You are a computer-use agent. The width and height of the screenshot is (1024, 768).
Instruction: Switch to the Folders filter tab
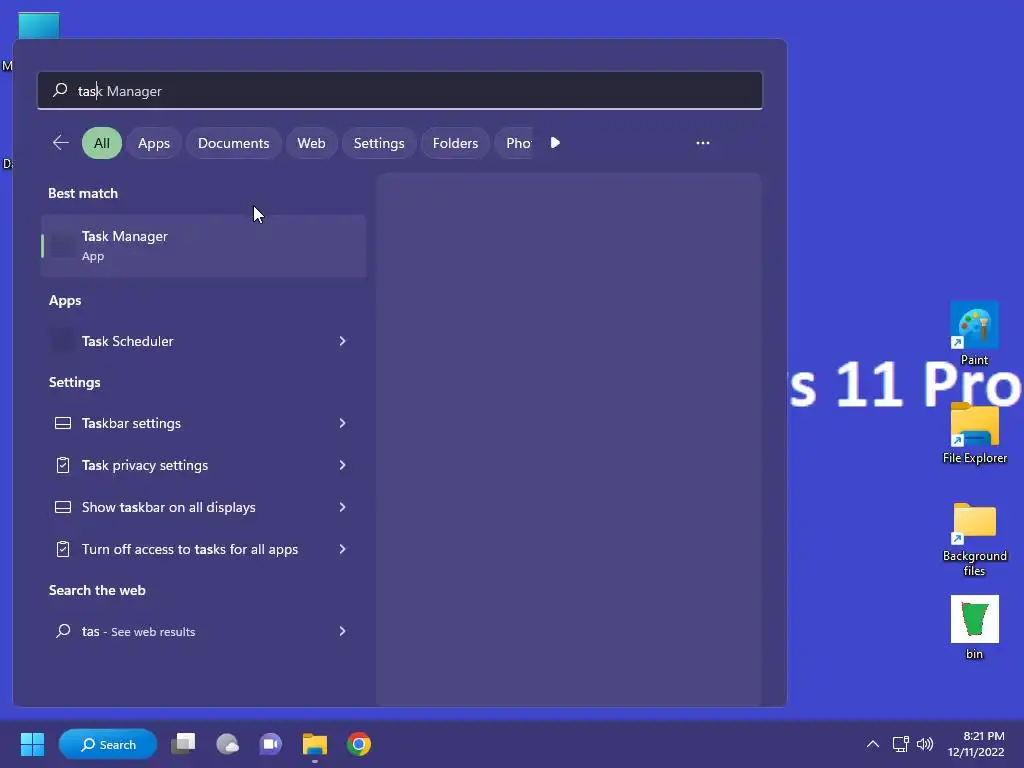pos(455,143)
